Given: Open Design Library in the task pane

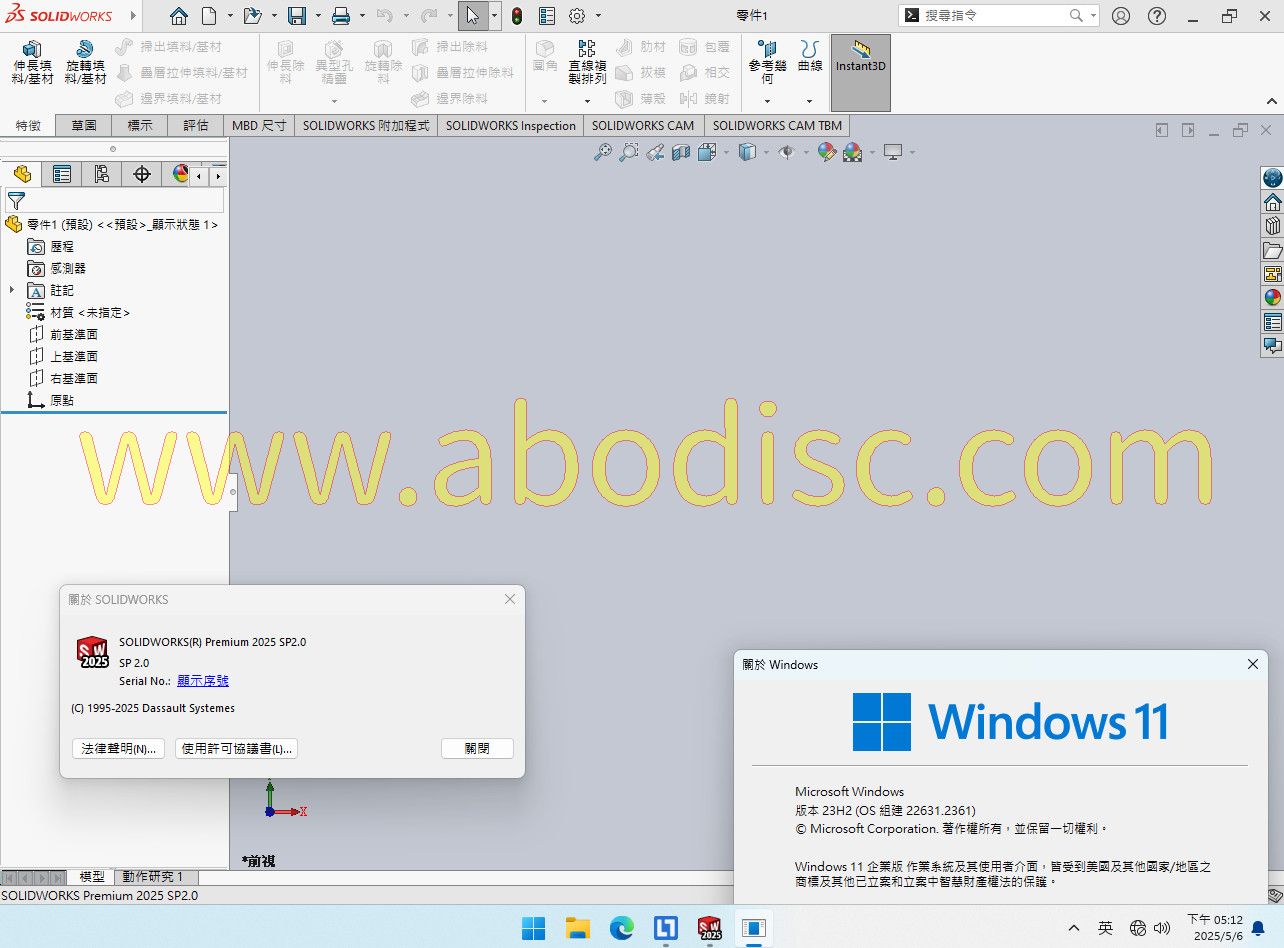Looking at the screenshot, I should click(x=1272, y=226).
